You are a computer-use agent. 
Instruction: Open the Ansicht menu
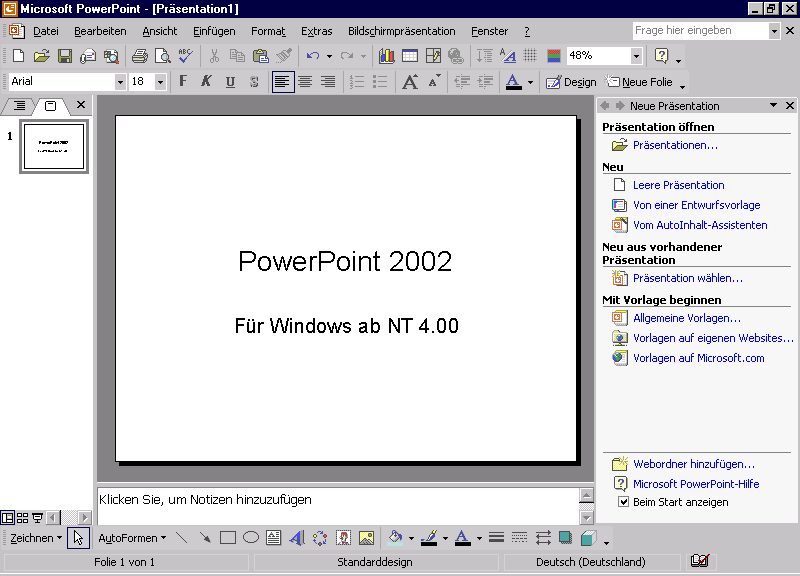click(x=160, y=31)
